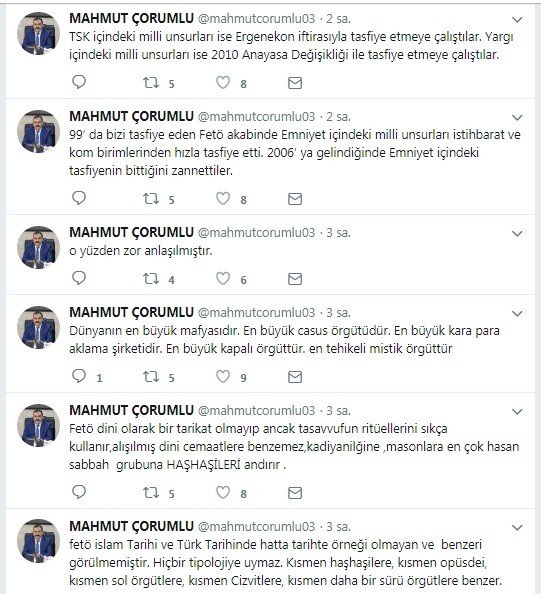
Task: Open the "fetö islam Tarihi ve Türk Tarihinde" tweet text
Action: (285, 563)
